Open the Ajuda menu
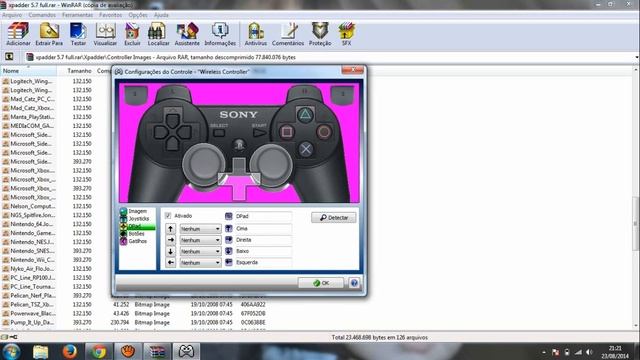This screenshot has height=360, width=640. point(161,15)
